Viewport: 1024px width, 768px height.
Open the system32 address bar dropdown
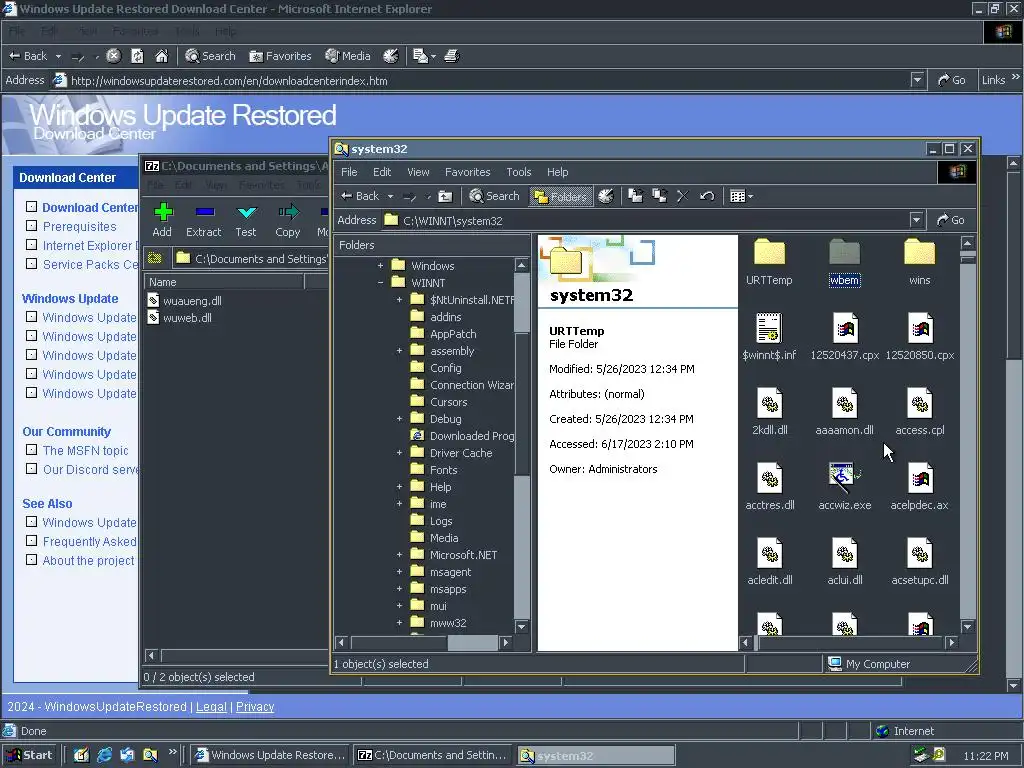click(x=916, y=220)
